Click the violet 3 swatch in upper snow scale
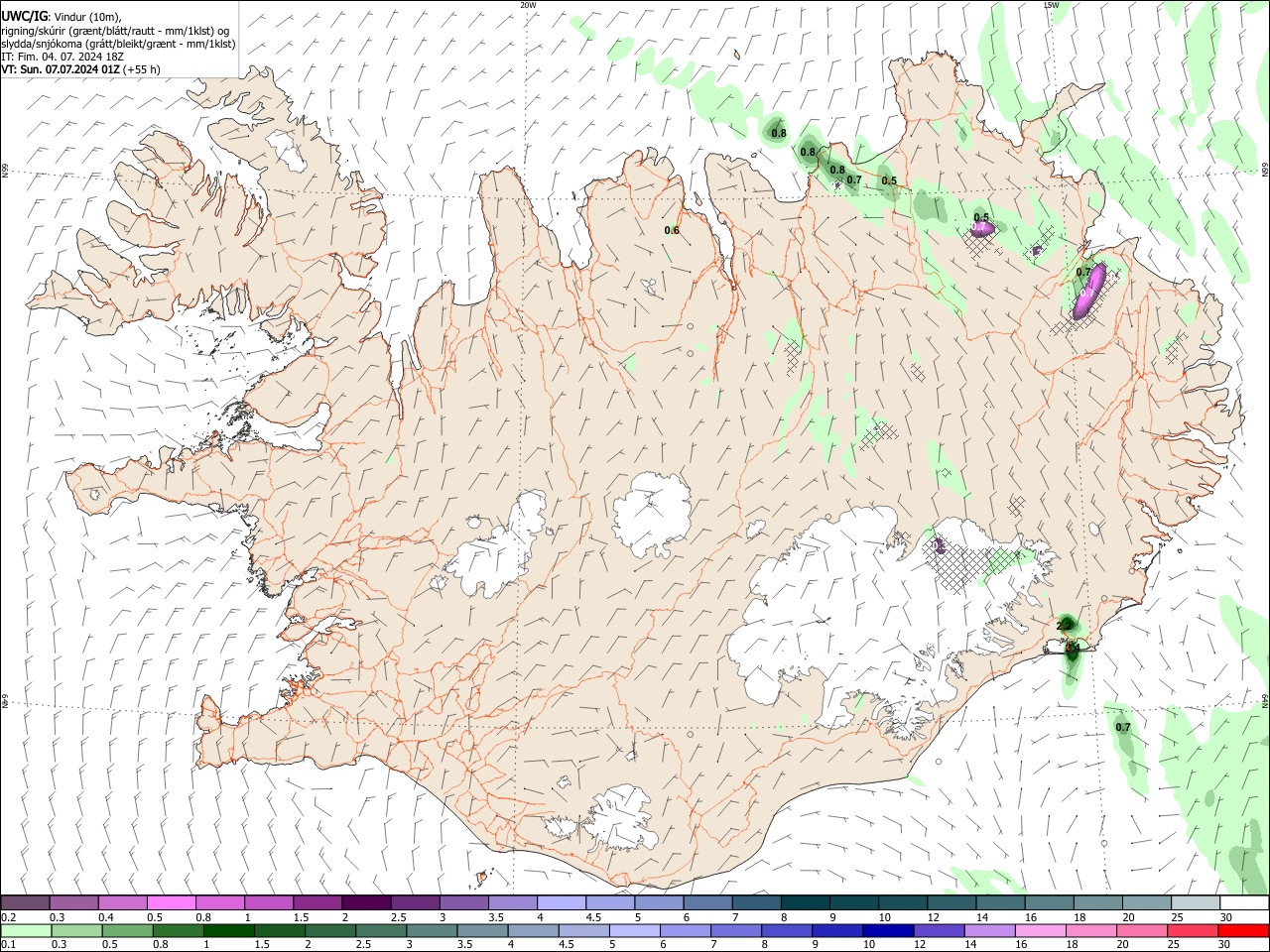Image resolution: width=1270 pixels, height=952 pixels. tap(464, 902)
